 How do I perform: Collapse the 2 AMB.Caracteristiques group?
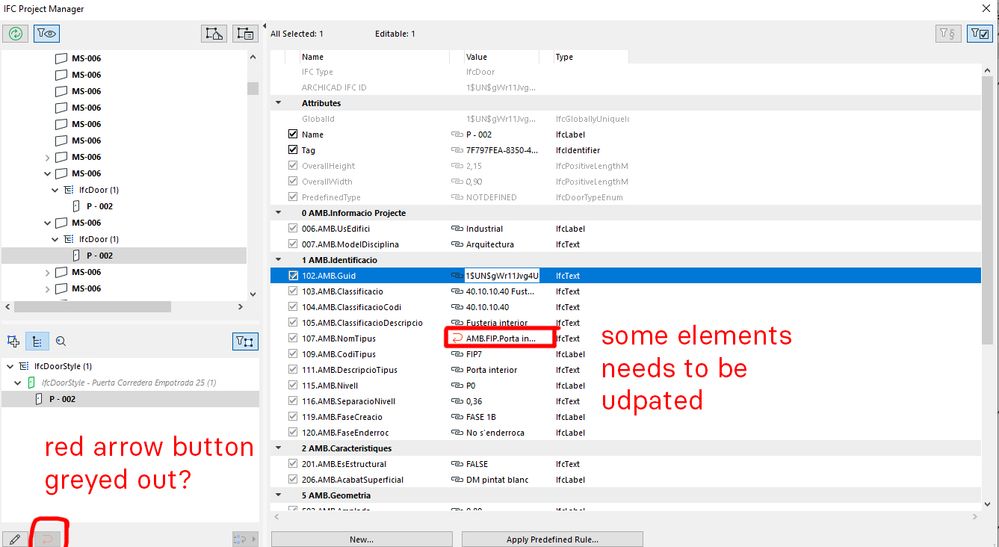[278, 448]
